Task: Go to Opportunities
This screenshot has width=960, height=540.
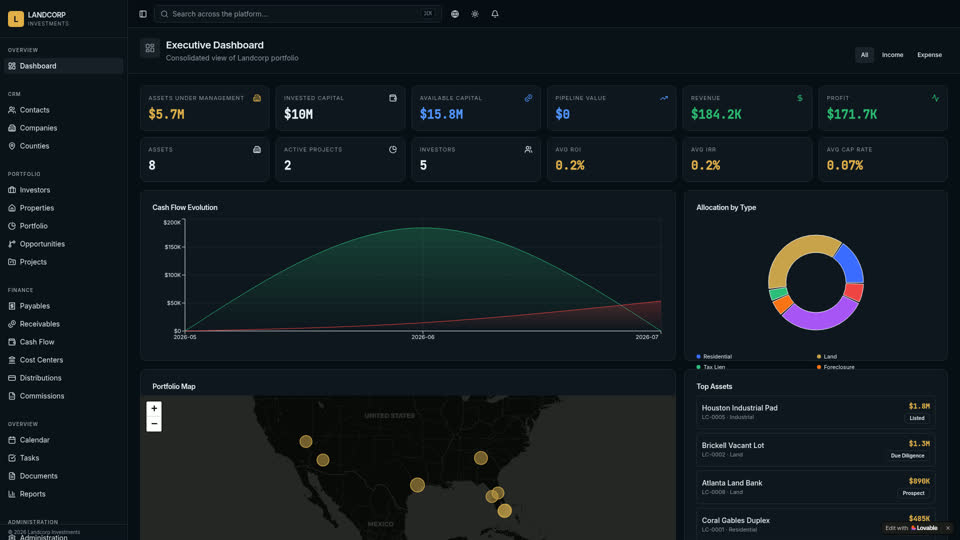Action: click(64, 244)
